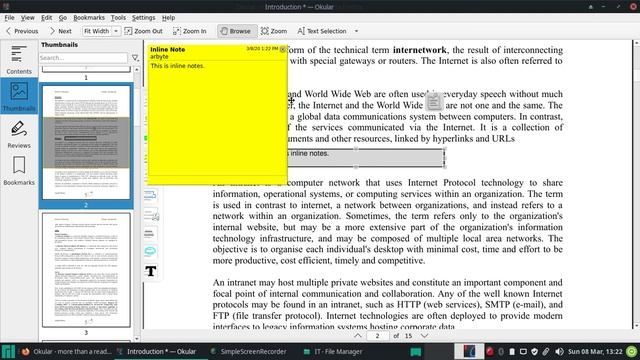
Task: Switch to the SimpleScreenRecorder taskbar entry
Action: (x=248, y=351)
